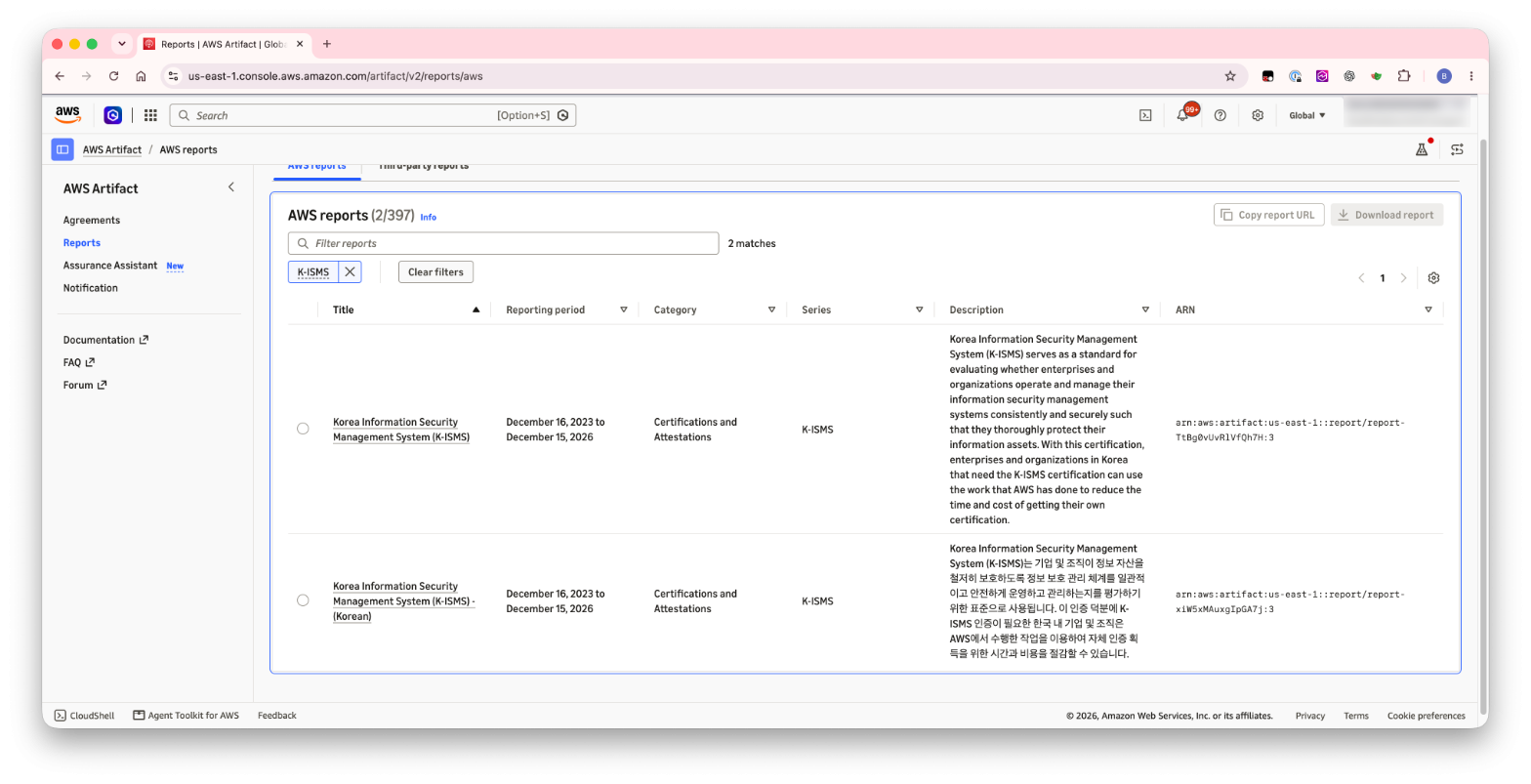Open the settings gear in the AWS header
The image size is (1531, 784).
(1258, 115)
